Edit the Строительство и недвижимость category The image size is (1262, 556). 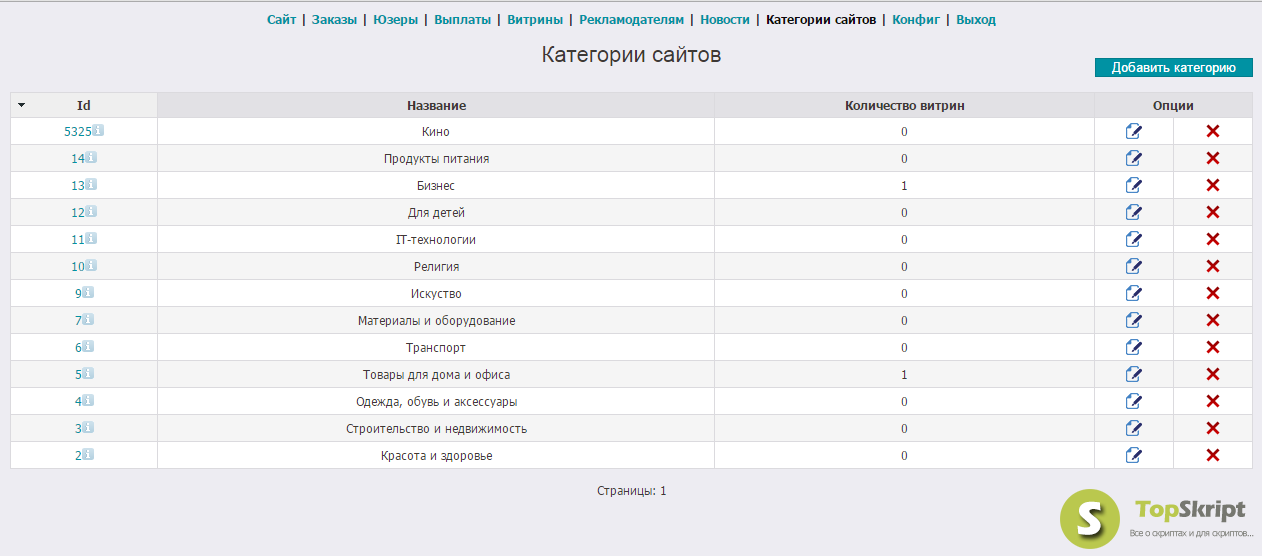click(1134, 428)
